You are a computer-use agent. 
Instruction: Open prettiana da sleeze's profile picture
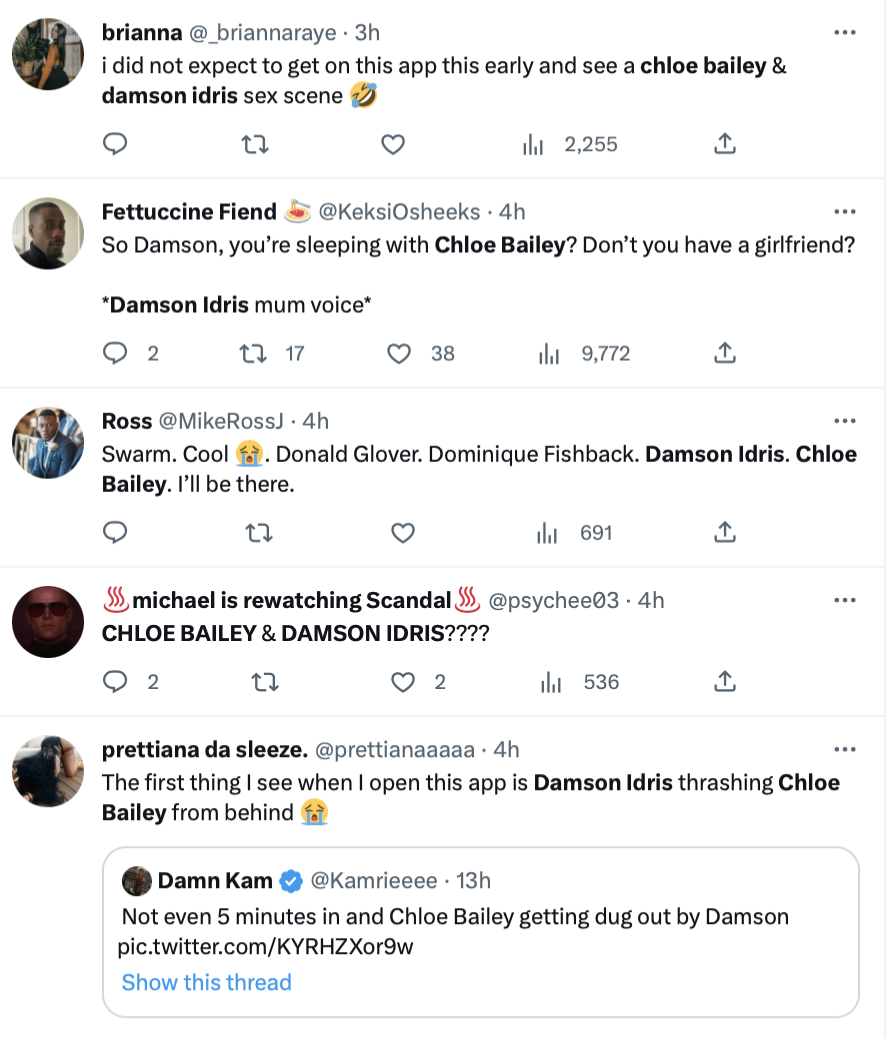tap(47, 771)
